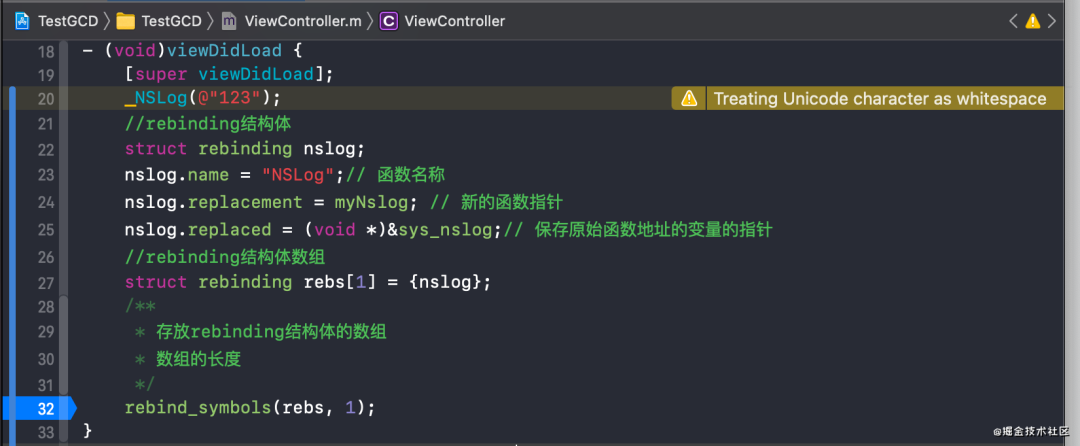The height and width of the screenshot is (446, 1080).
Task: Click the TestGCD project icon in jump bar
Action: [x=22, y=20]
